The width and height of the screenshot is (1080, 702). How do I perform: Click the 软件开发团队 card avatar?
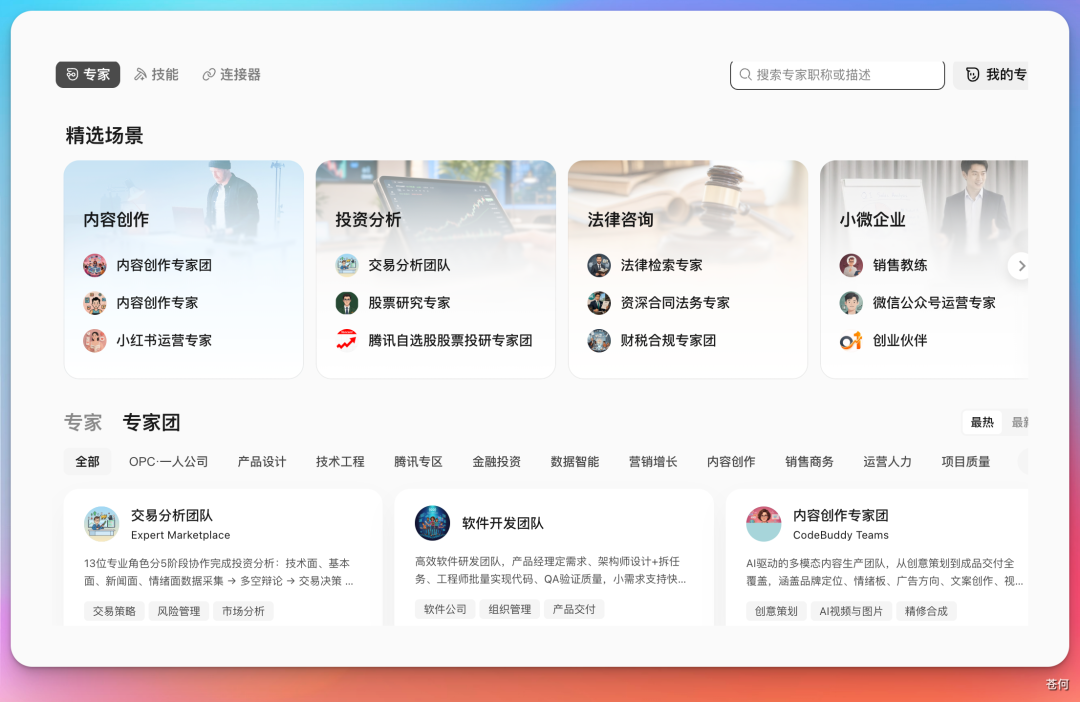[433, 524]
